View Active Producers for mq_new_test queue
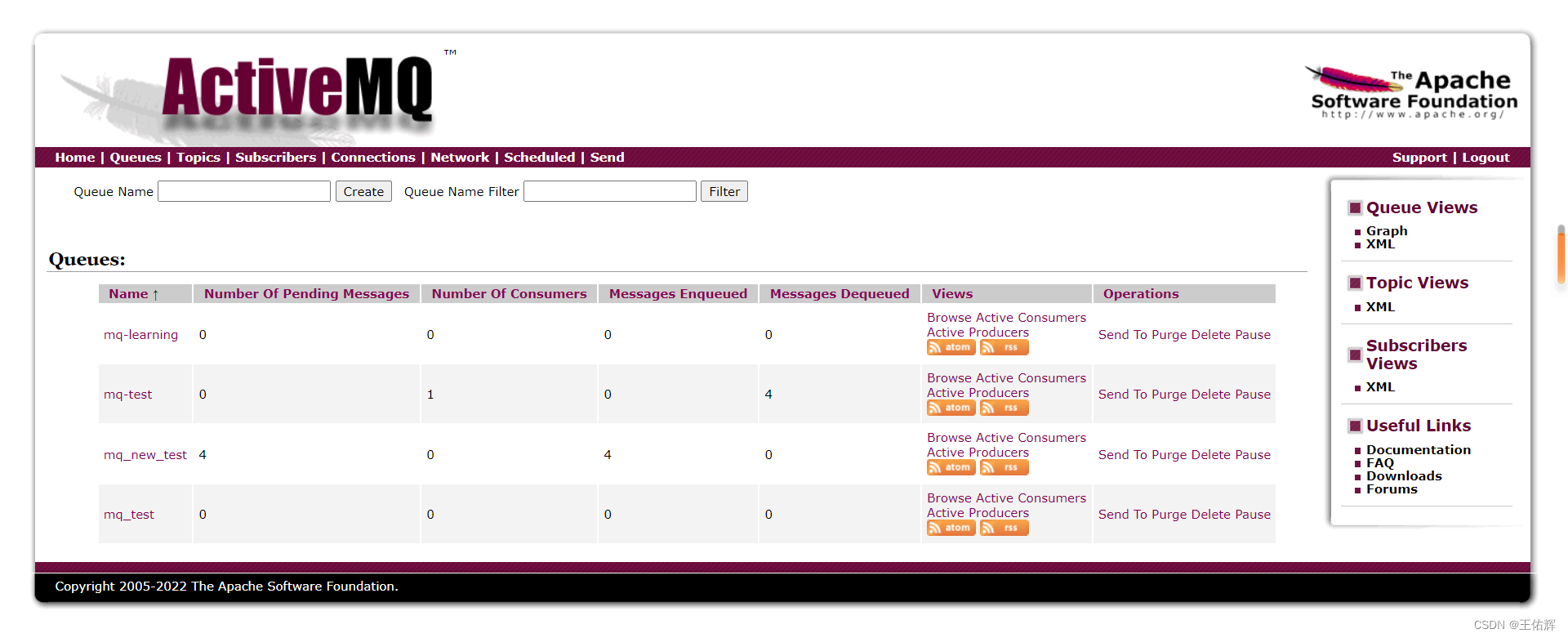This screenshot has width=1568, height=638. point(978,453)
